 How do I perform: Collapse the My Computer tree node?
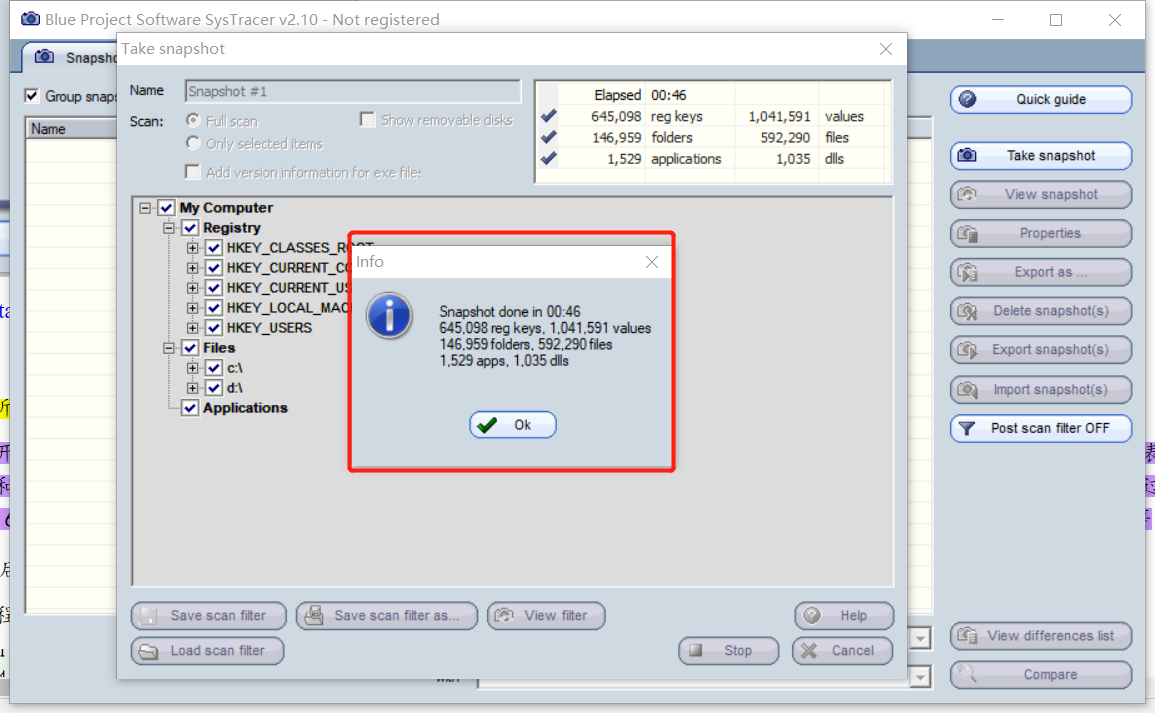coord(145,208)
